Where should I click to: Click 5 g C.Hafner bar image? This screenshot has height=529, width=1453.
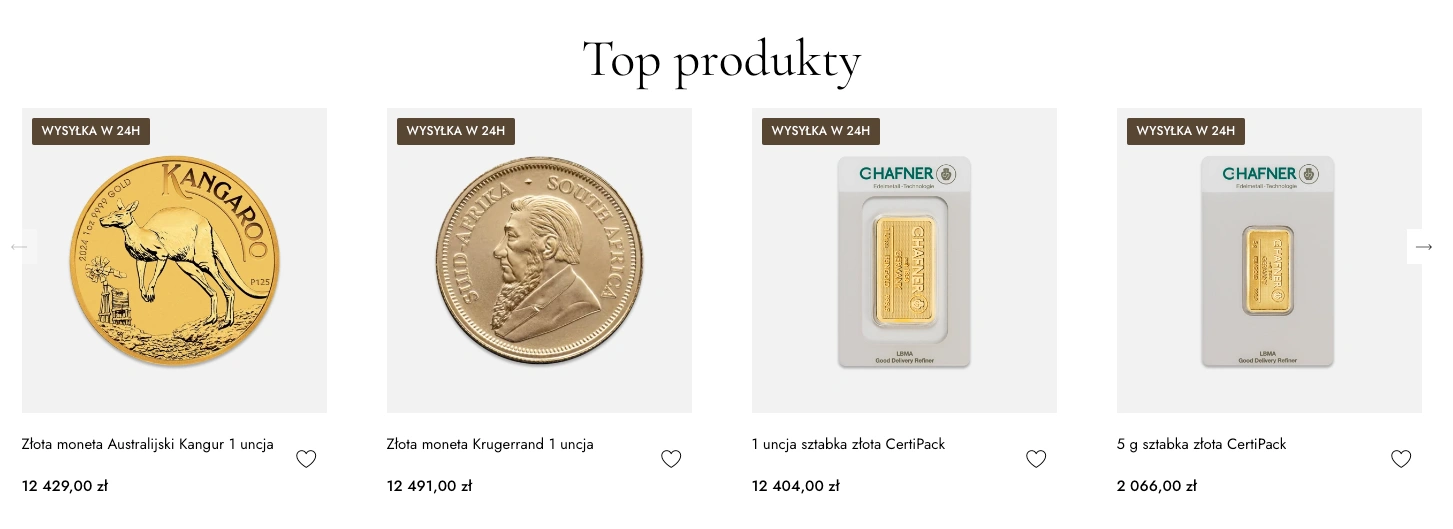(x=1269, y=262)
